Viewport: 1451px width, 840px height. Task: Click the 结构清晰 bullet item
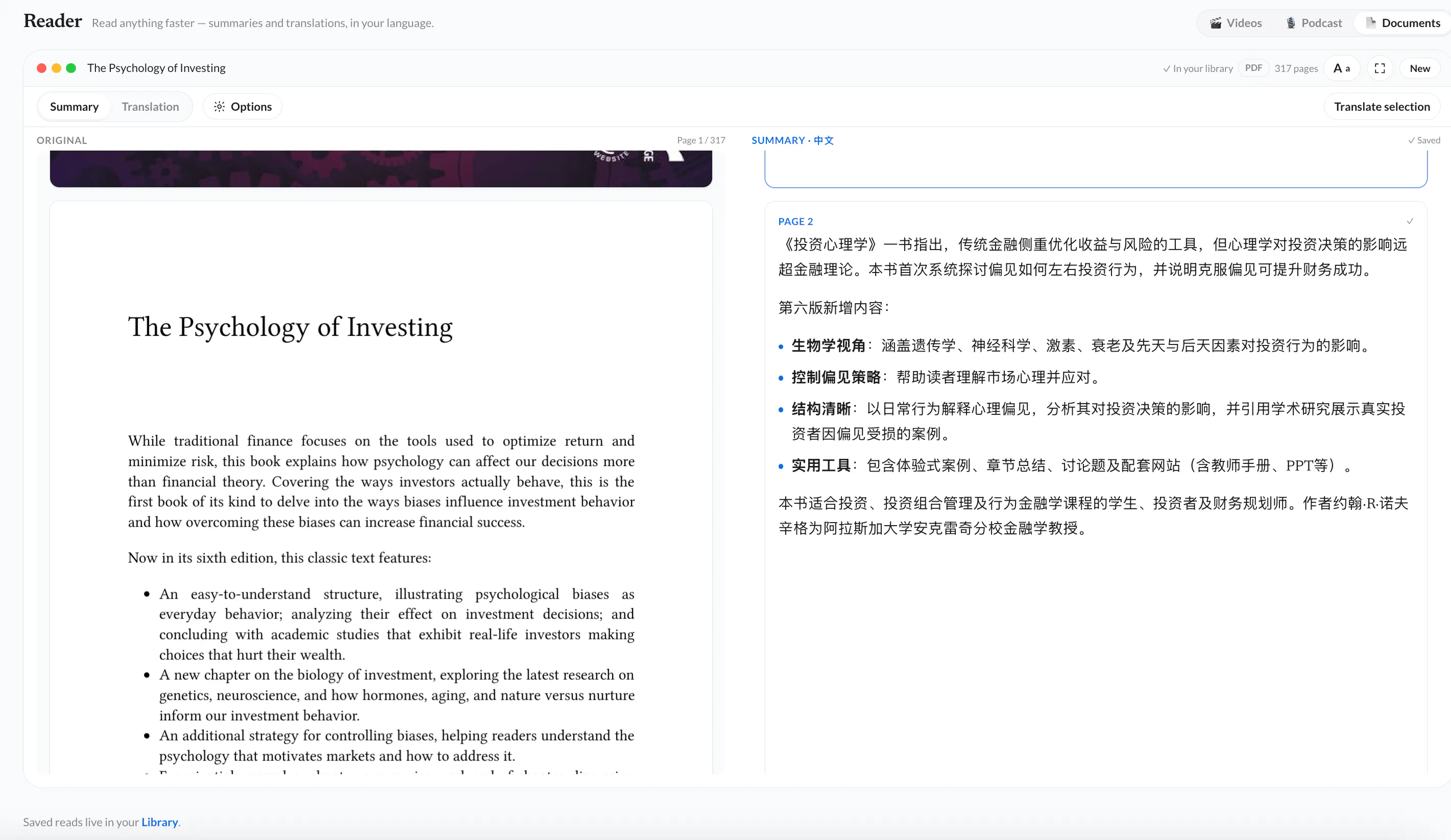(x=1092, y=421)
